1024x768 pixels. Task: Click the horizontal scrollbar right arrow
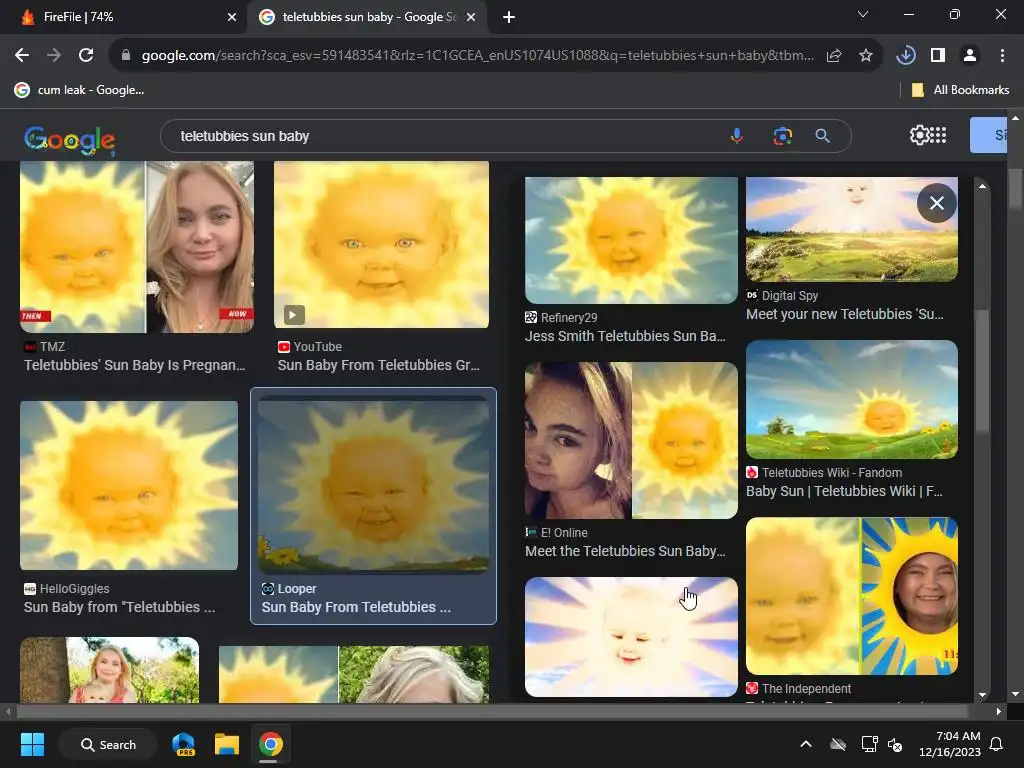(x=999, y=711)
